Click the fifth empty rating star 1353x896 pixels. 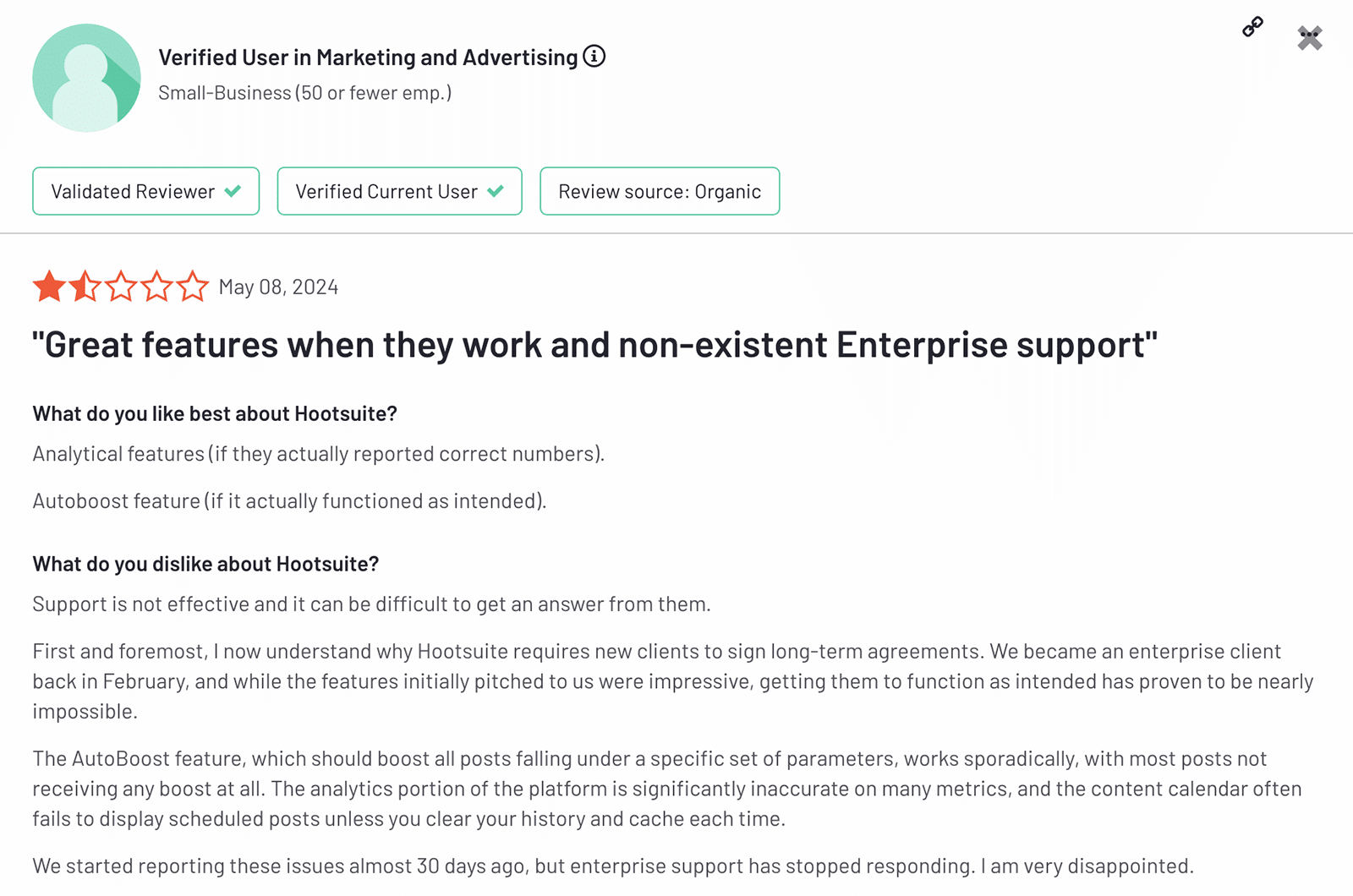pos(193,287)
